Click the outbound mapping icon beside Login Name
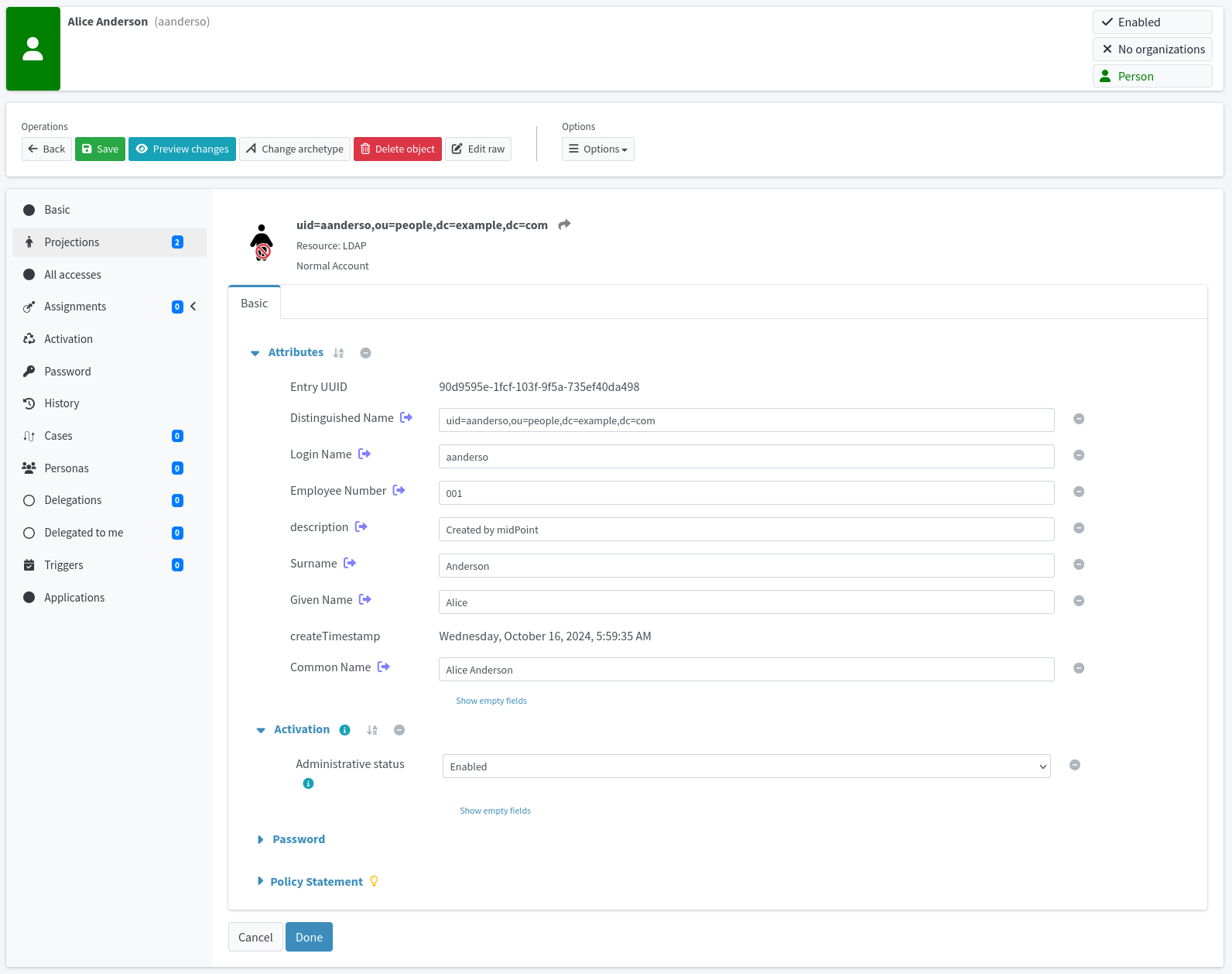The width and height of the screenshot is (1232, 974). [364, 454]
